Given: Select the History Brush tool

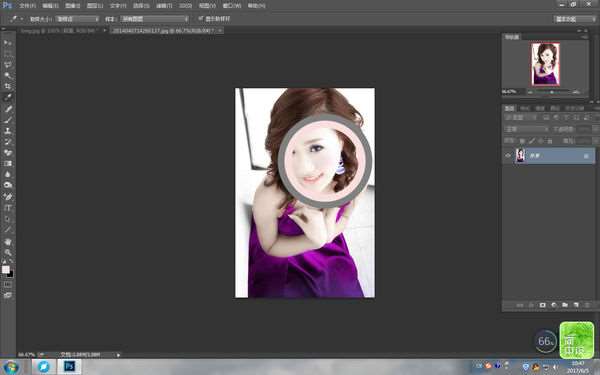Looking at the screenshot, I should pyautogui.click(x=8, y=142).
